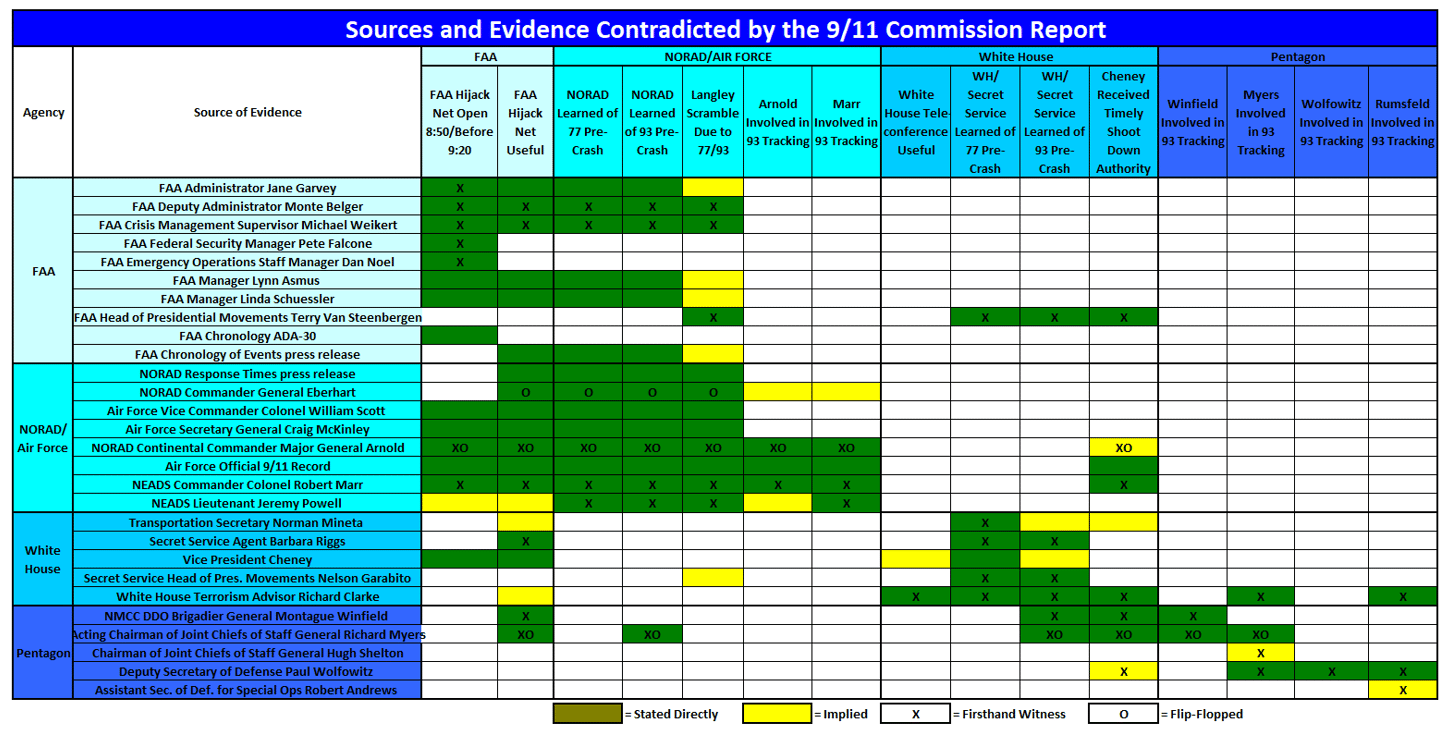
Task: Click White House Terrorism Advisor Richard Clarke
Action: tap(247, 596)
